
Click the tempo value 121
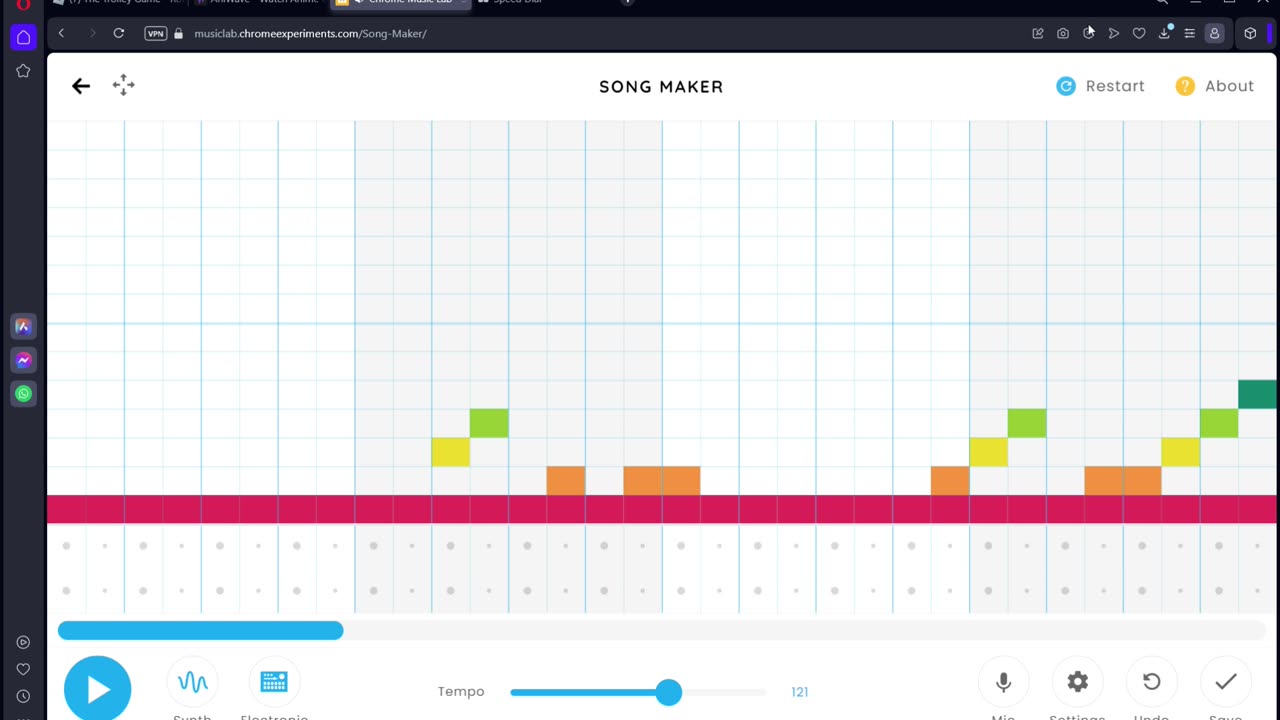click(800, 692)
